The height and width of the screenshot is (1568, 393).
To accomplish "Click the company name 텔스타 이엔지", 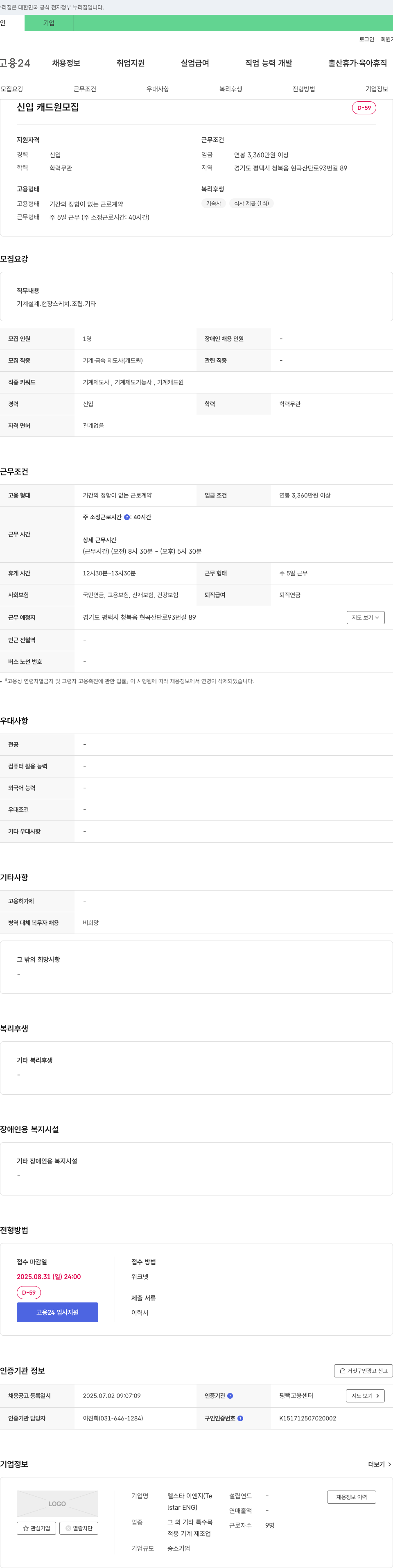I will [190, 1502].
